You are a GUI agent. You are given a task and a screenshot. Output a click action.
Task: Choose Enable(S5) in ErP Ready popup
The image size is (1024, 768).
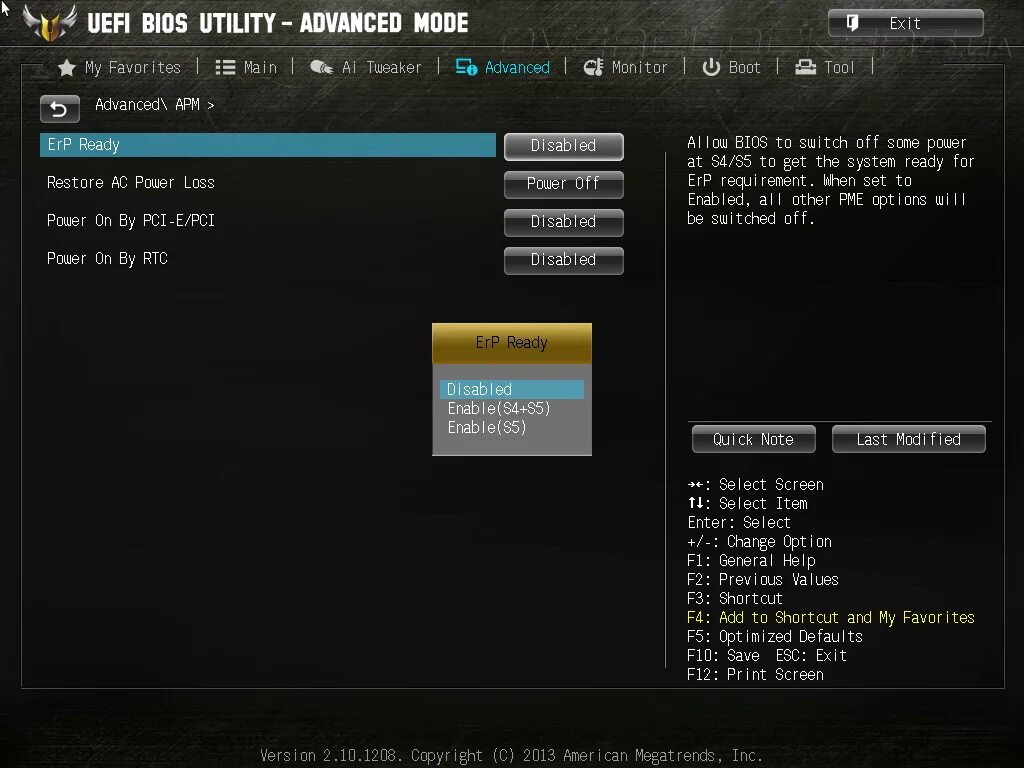tap(487, 428)
